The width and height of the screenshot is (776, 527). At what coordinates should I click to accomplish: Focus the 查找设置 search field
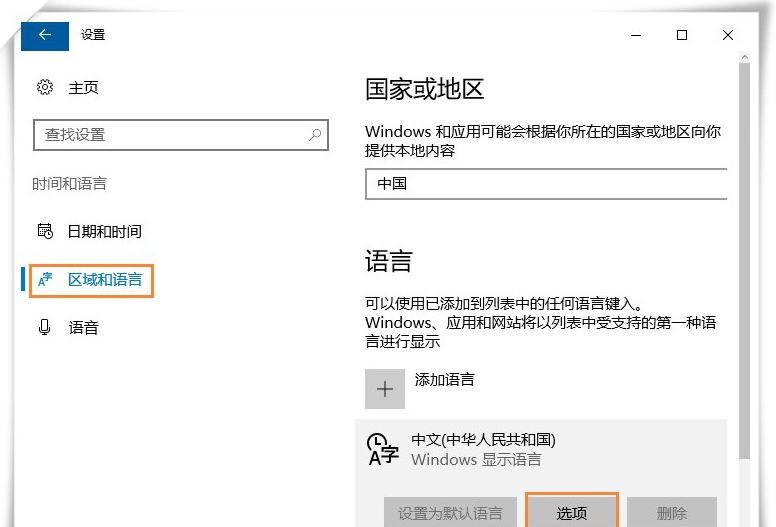coord(181,135)
